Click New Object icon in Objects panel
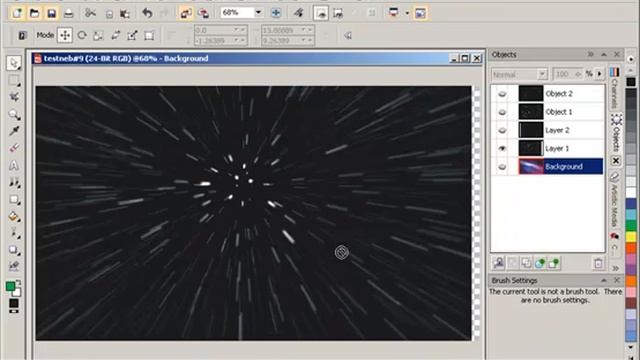 coord(554,263)
